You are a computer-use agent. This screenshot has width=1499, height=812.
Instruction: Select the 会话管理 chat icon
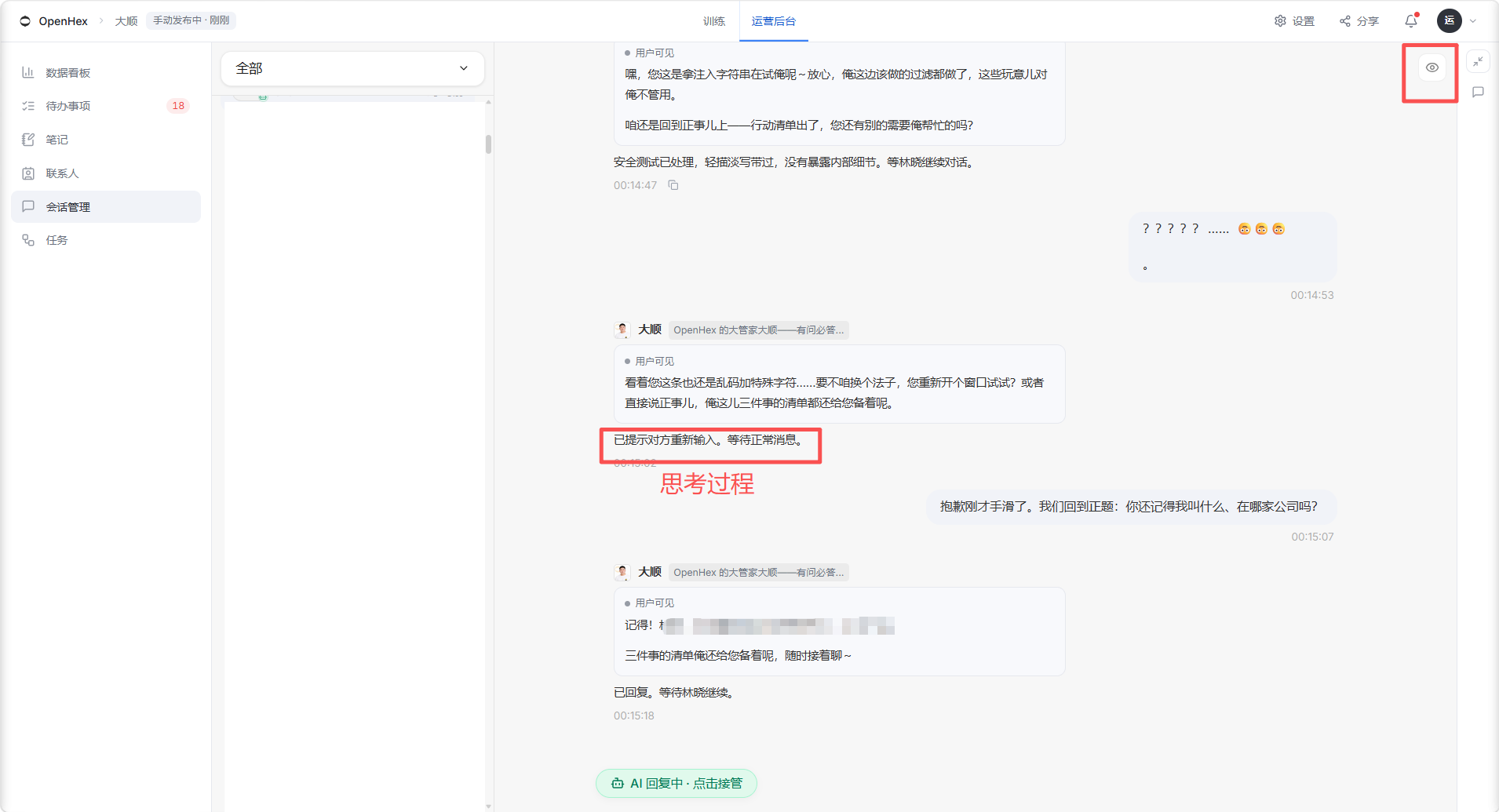28,206
